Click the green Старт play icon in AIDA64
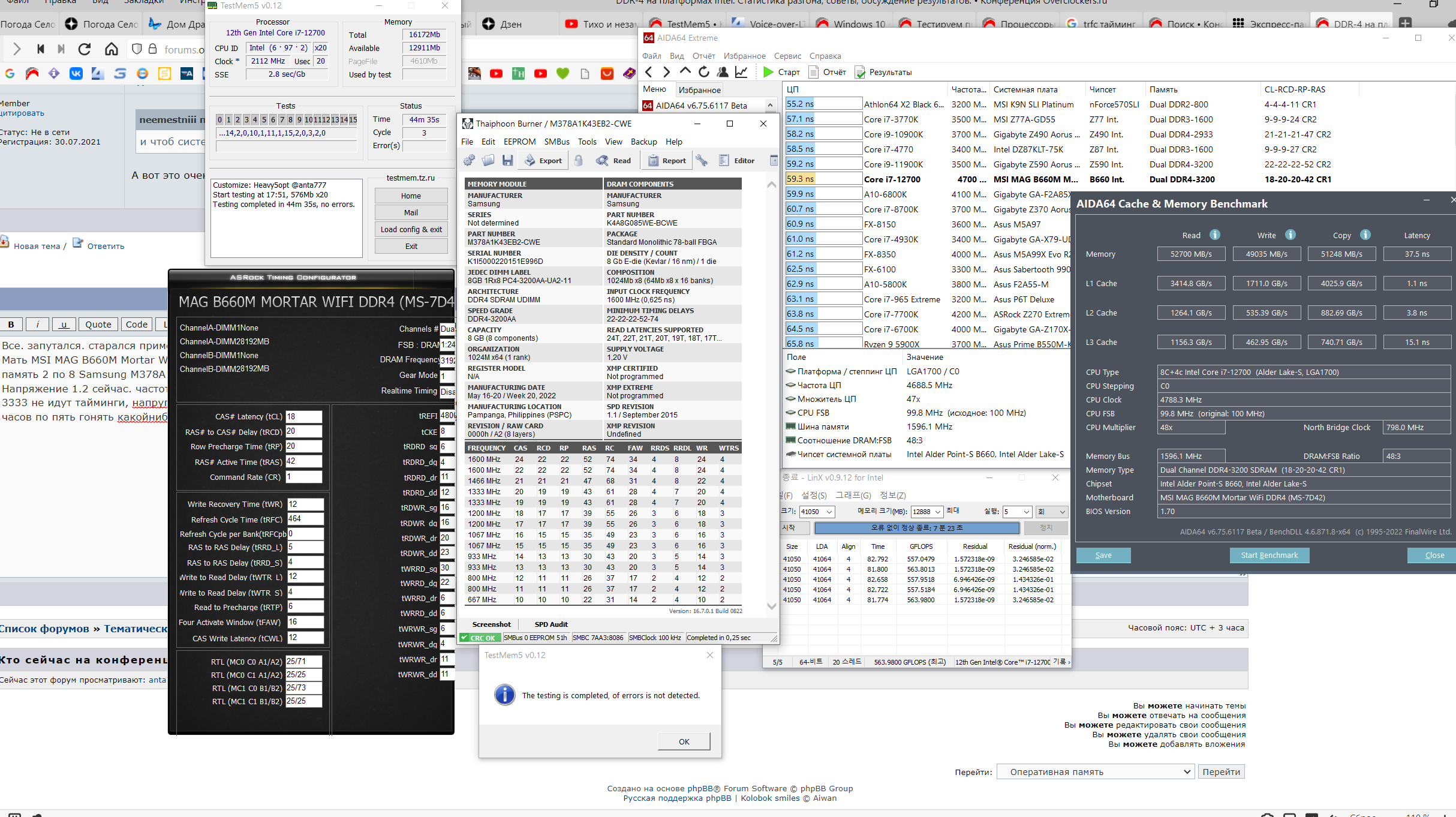The height and width of the screenshot is (817, 1456). (768, 72)
